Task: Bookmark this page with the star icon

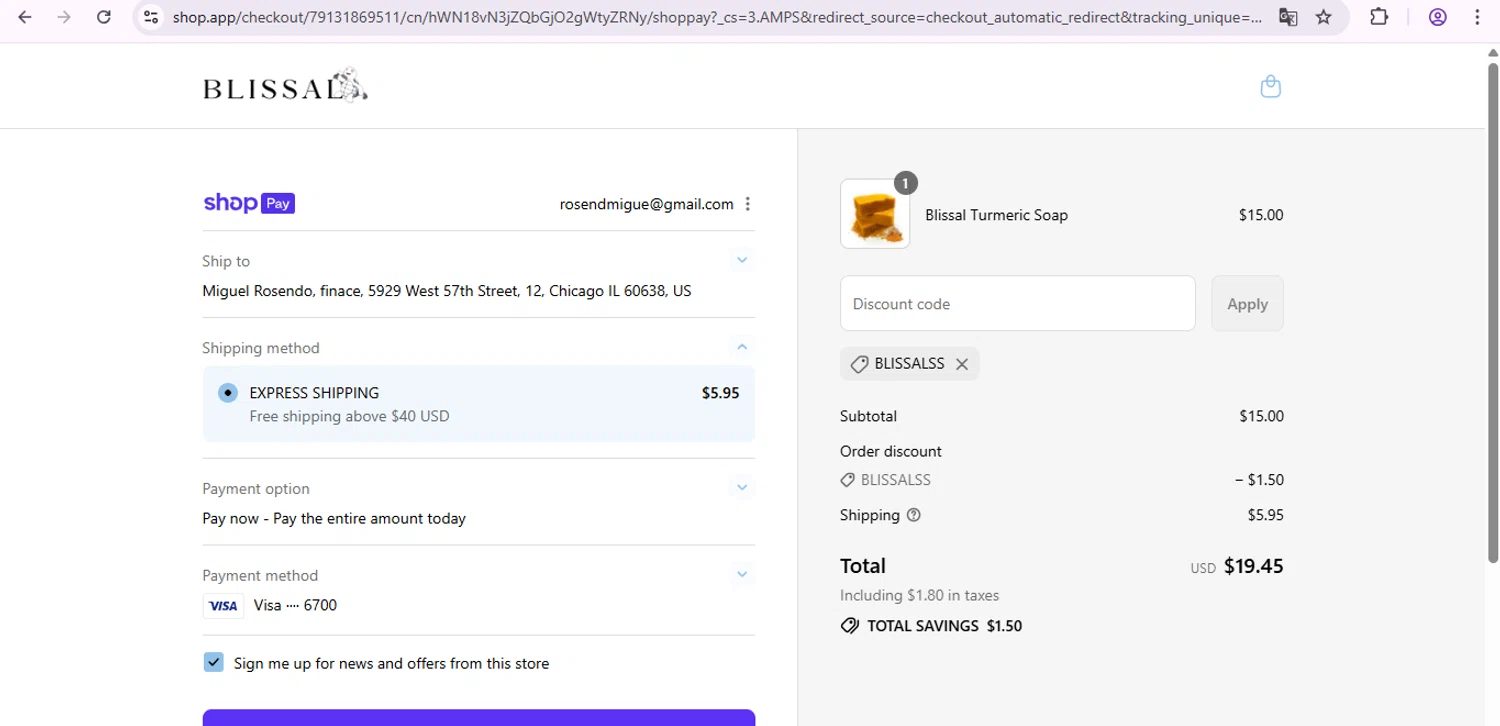Action: click(1324, 17)
